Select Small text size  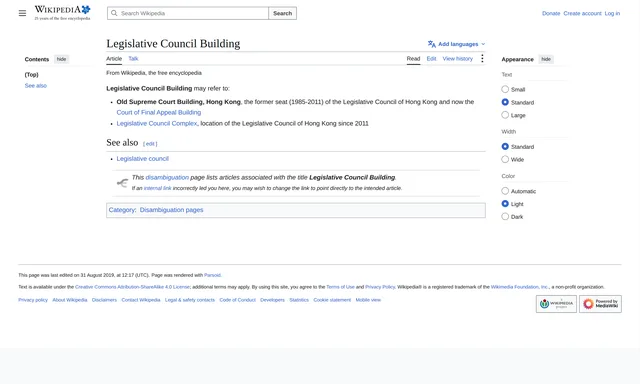(505, 89)
